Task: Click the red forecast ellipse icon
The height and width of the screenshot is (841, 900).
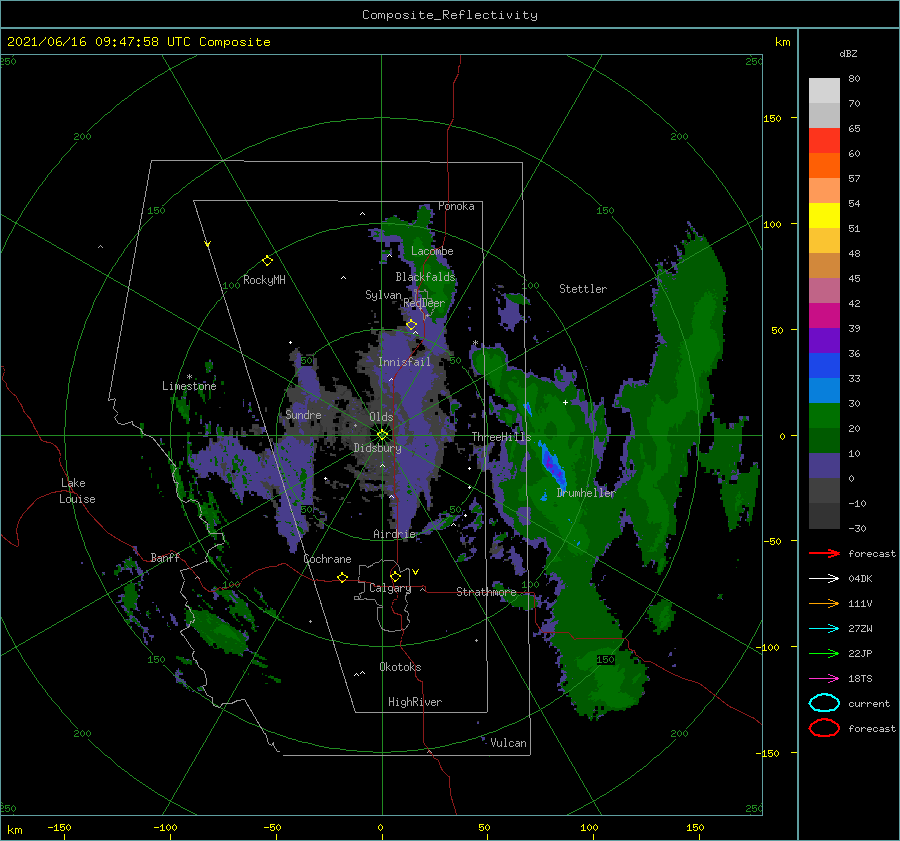Action: point(824,728)
